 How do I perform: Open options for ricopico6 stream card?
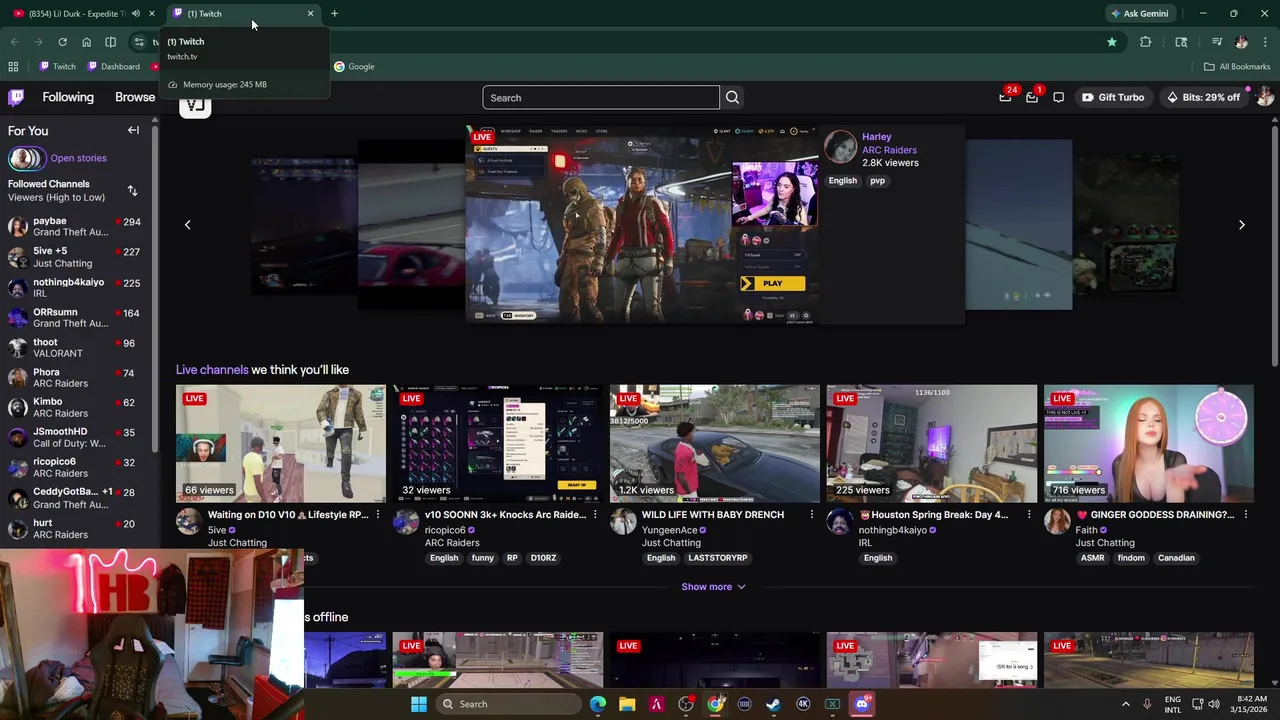tap(595, 515)
